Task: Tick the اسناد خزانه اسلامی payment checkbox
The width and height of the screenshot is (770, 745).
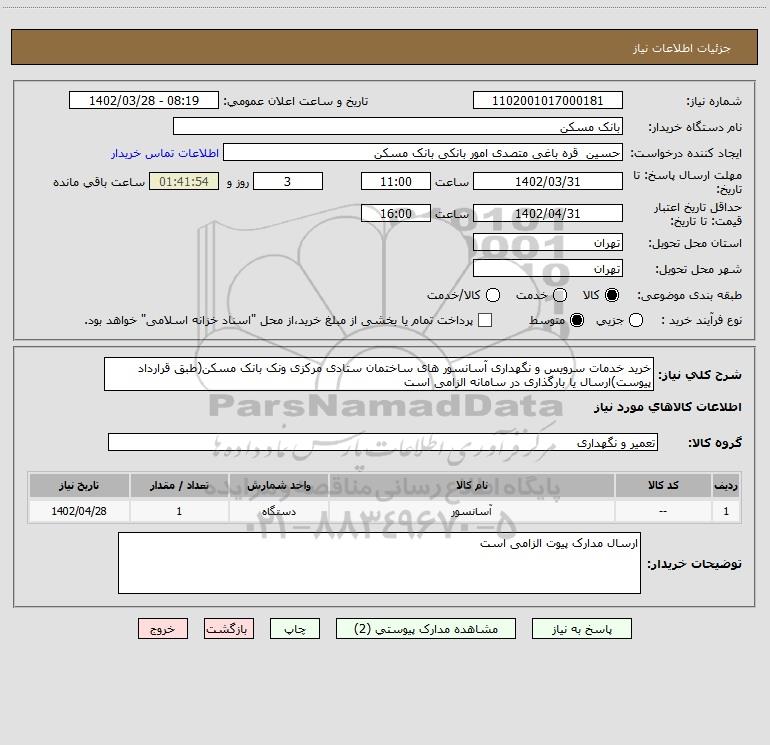Action: tap(485, 320)
